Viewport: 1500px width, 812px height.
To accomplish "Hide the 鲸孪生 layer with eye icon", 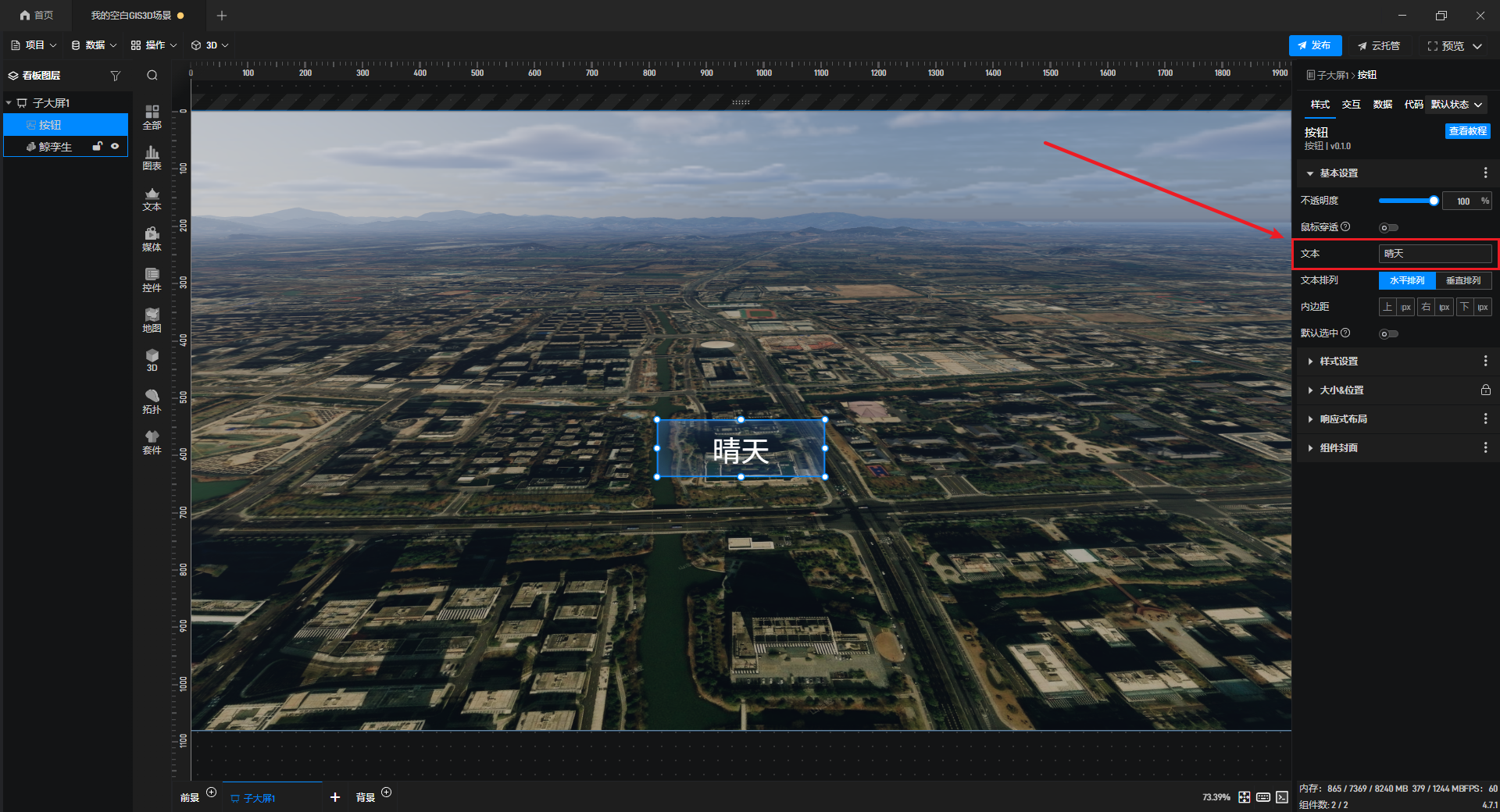I will (x=115, y=146).
